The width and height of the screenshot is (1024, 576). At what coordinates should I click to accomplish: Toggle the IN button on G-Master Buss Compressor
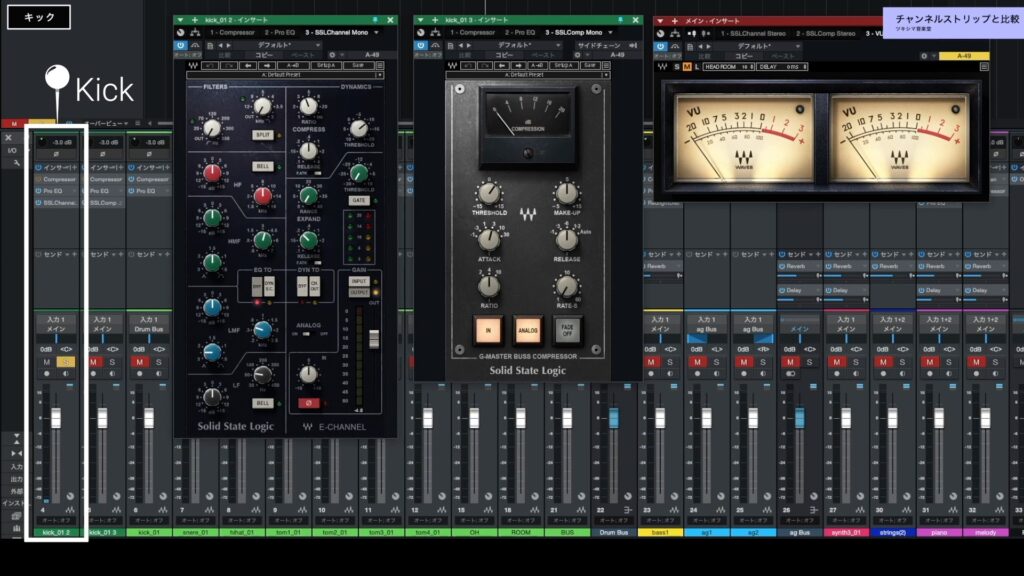pyautogui.click(x=488, y=330)
